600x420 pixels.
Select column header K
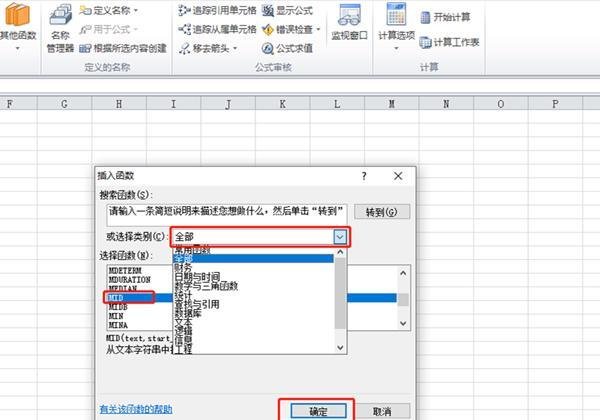[x=282, y=104]
